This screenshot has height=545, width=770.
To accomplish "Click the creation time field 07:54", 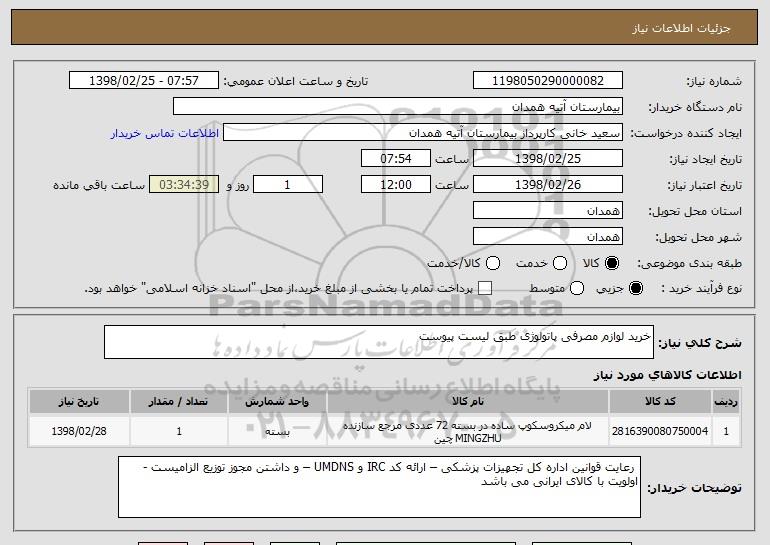I will (x=396, y=159).
